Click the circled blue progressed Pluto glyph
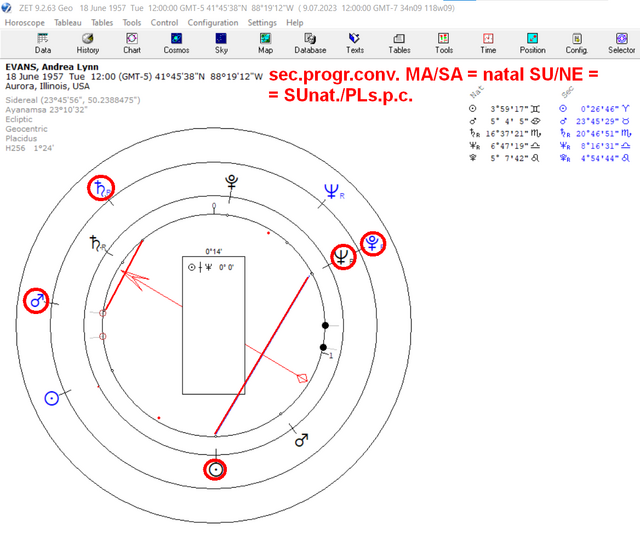This screenshot has height=548, width=640. 373,244
